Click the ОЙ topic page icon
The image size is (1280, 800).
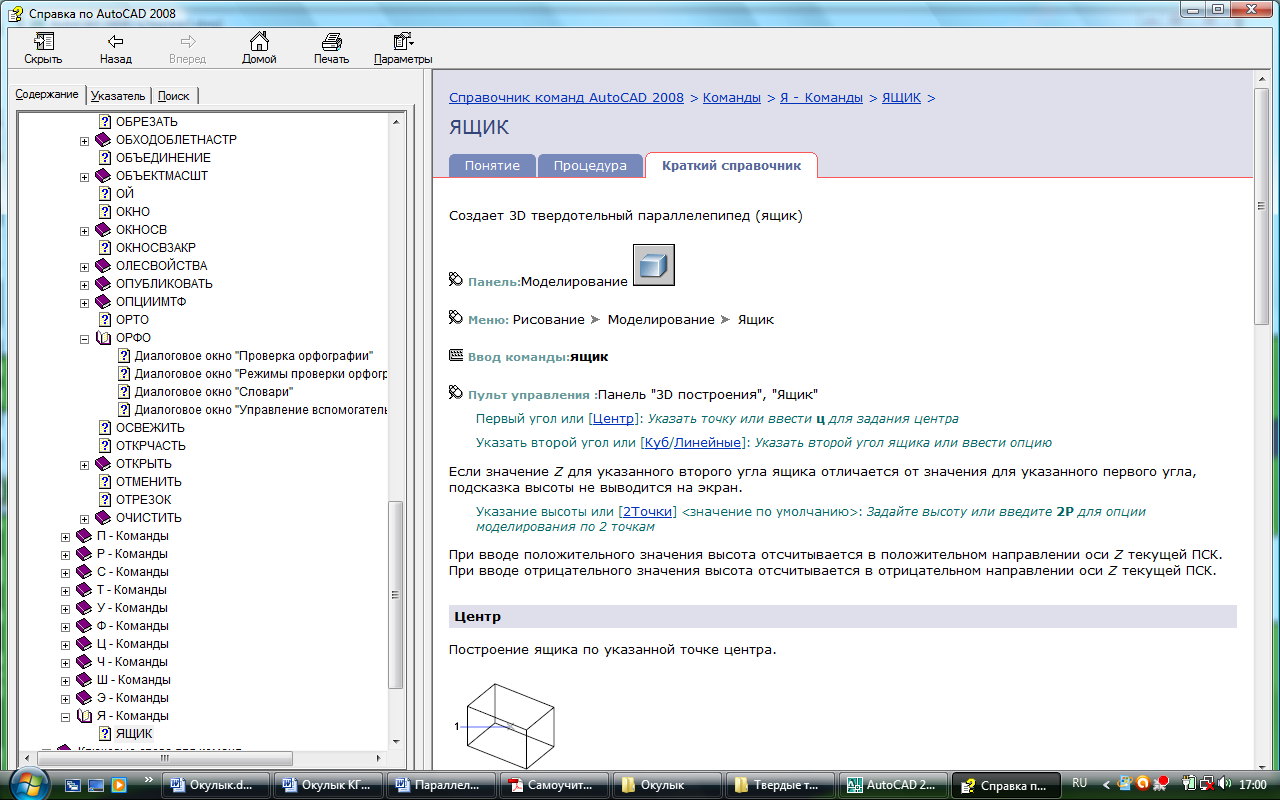pyautogui.click(x=105, y=194)
